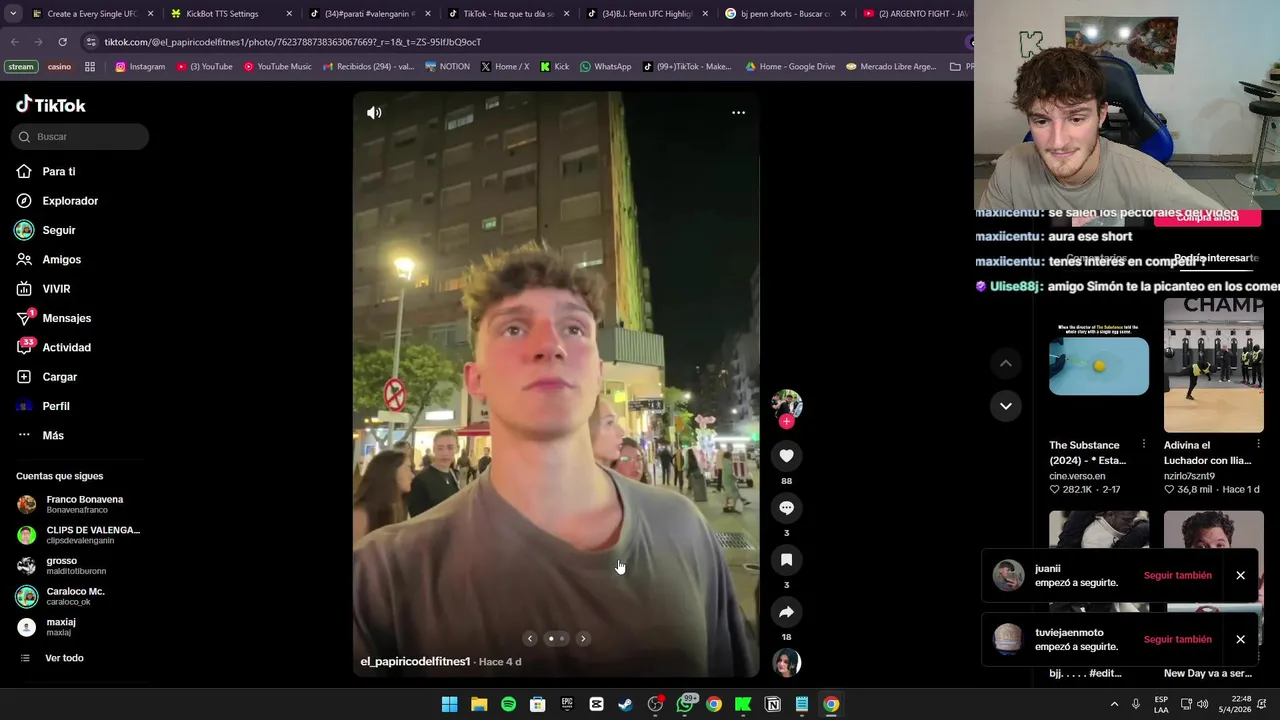Open options for The Substance video

pyautogui.click(x=1143, y=445)
